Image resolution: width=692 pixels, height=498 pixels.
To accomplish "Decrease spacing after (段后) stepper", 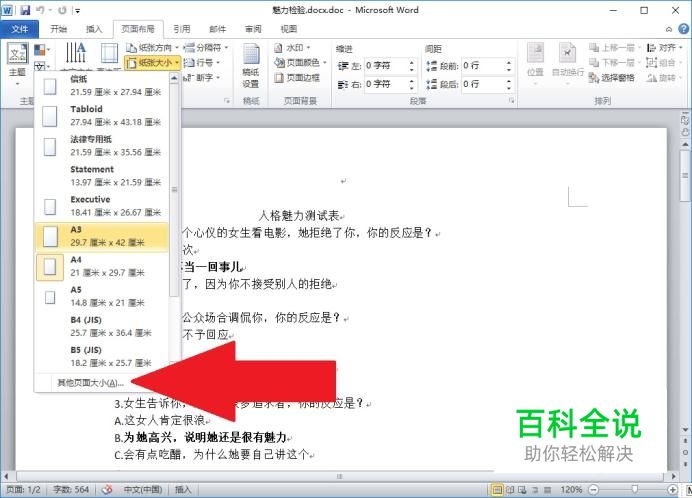I will click(x=509, y=87).
